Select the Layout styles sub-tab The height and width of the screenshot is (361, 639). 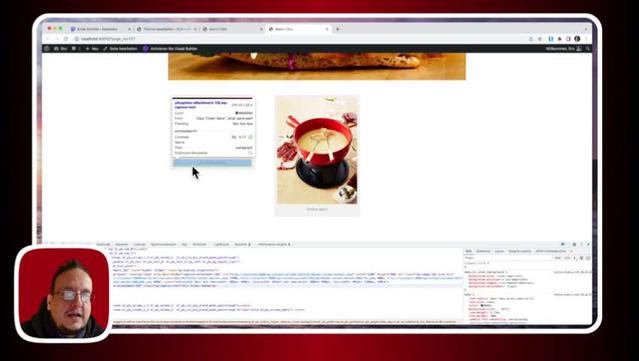click(499, 251)
